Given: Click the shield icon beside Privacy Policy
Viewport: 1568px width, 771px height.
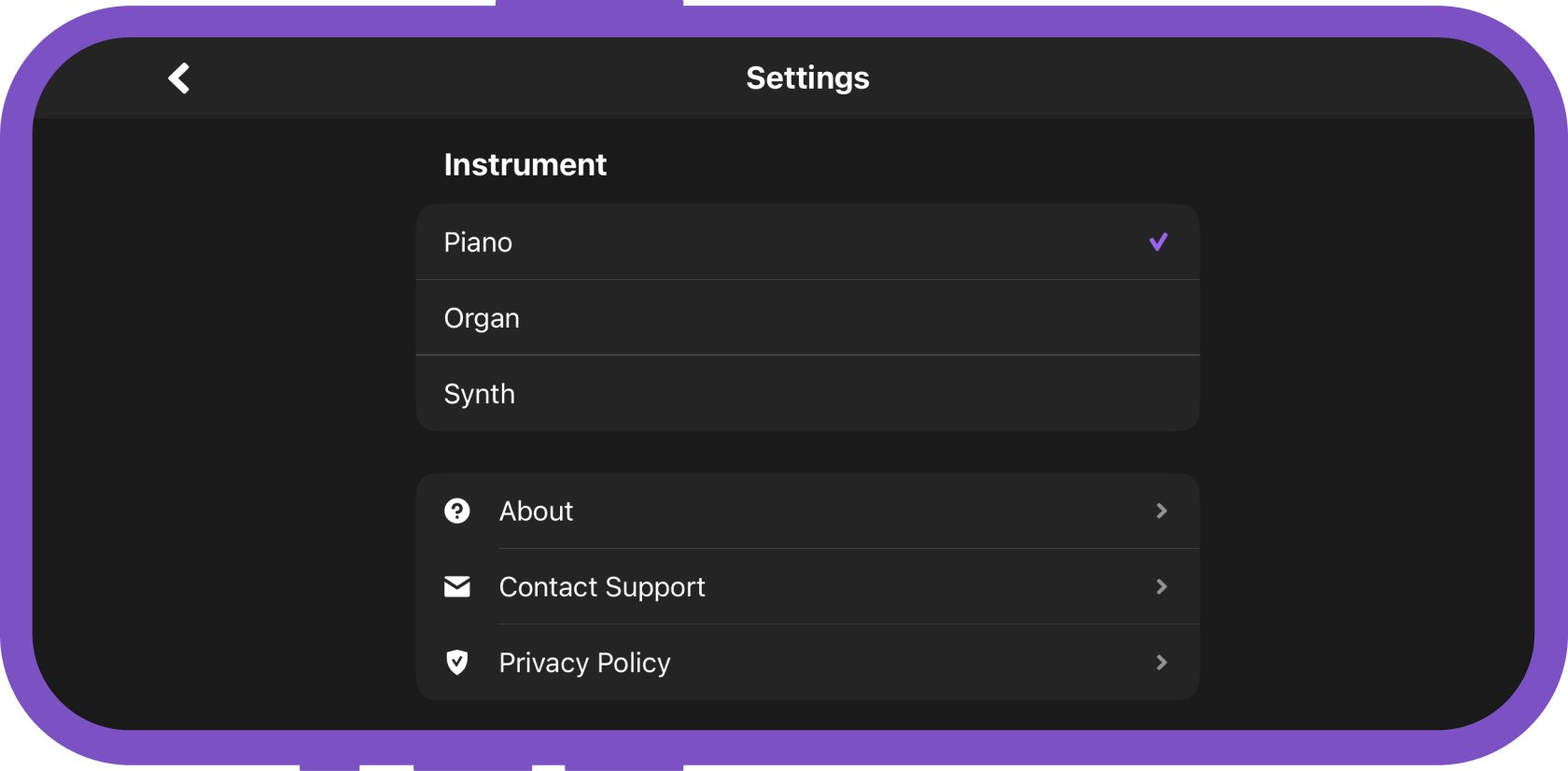Looking at the screenshot, I should pyautogui.click(x=457, y=662).
